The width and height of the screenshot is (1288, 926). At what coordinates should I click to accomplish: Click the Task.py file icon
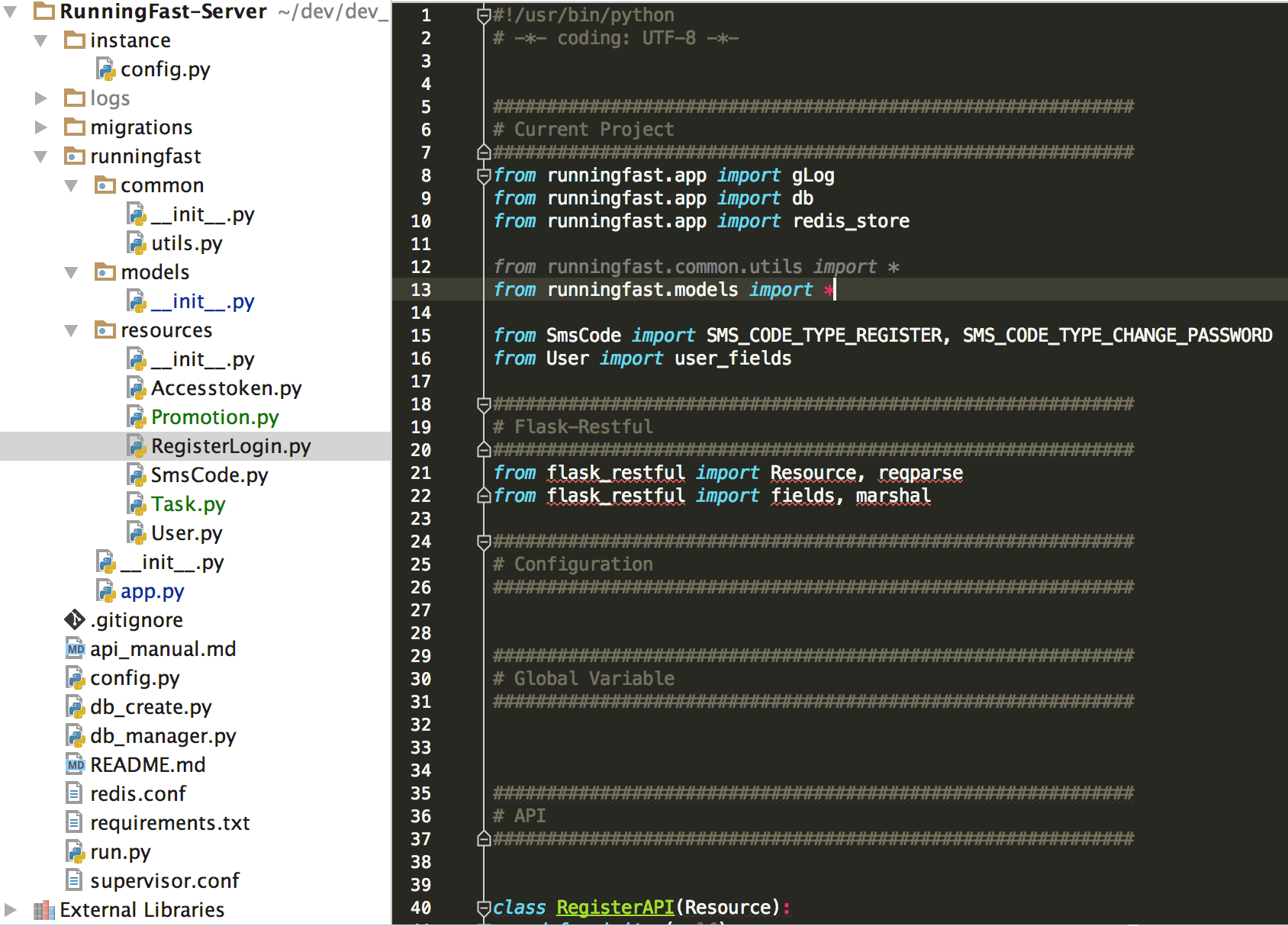pos(137,503)
